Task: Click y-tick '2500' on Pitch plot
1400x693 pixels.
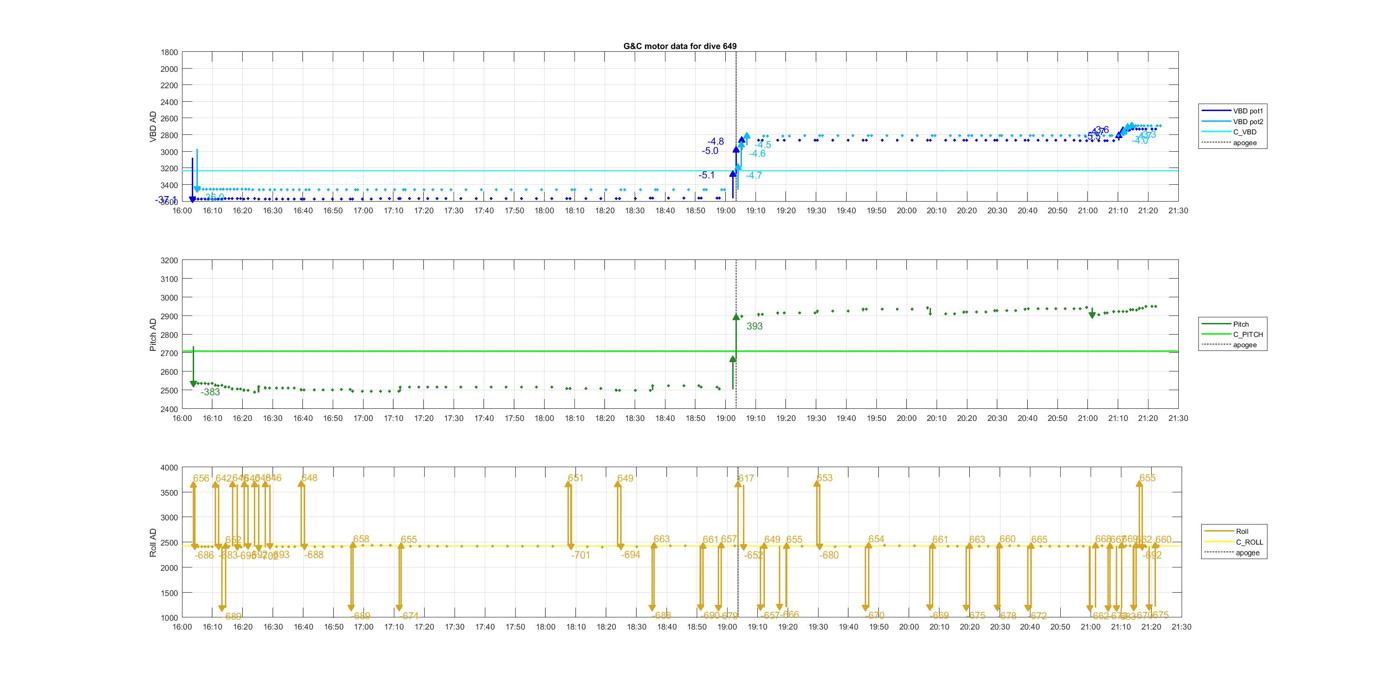Action: click(168, 391)
